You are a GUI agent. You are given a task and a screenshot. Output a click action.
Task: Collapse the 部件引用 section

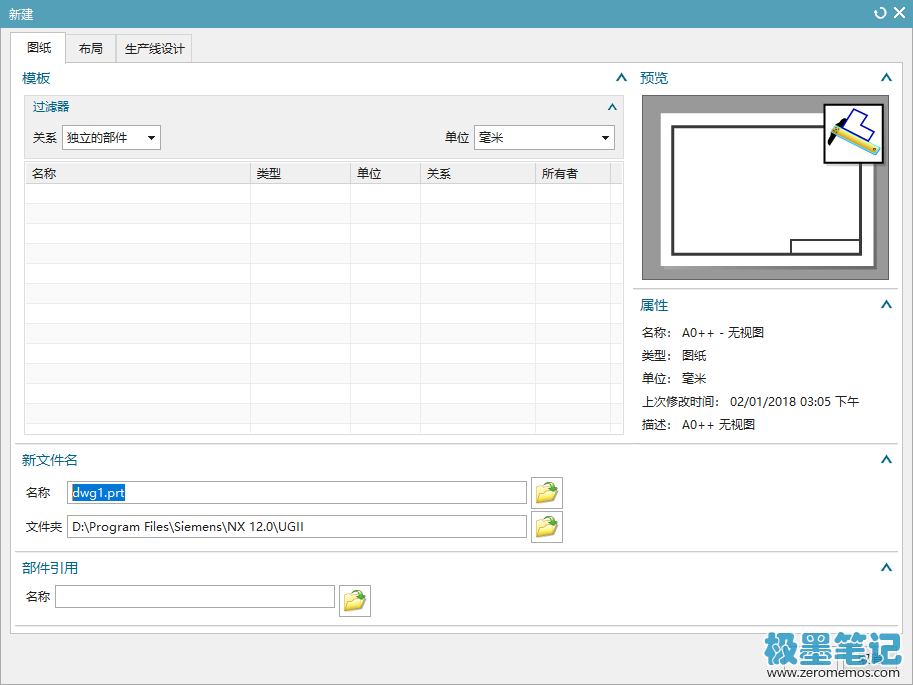[x=885, y=568]
